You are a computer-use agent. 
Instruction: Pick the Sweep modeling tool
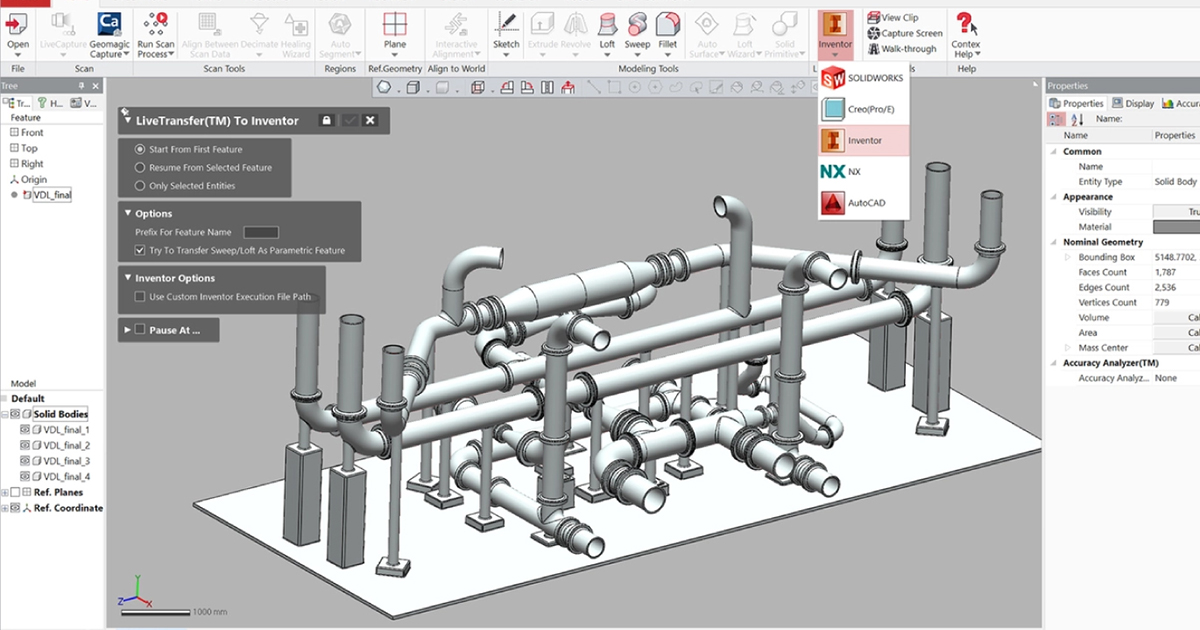(x=637, y=25)
